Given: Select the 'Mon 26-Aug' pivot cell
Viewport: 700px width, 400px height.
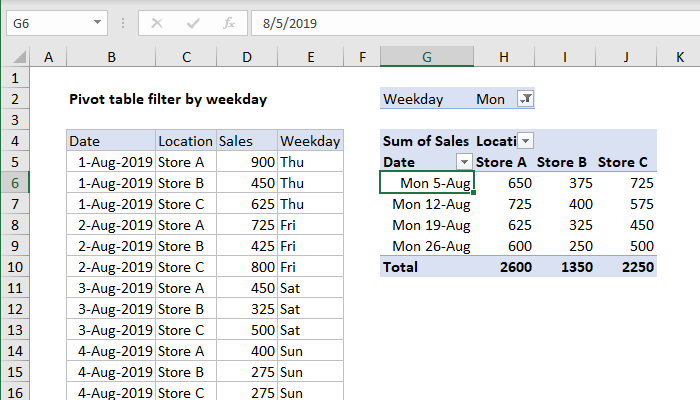Looking at the screenshot, I should coord(427,246).
